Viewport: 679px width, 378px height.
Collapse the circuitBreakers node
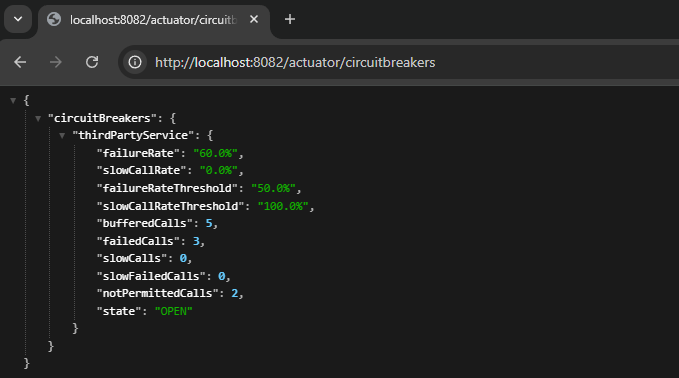coord(38,118)
